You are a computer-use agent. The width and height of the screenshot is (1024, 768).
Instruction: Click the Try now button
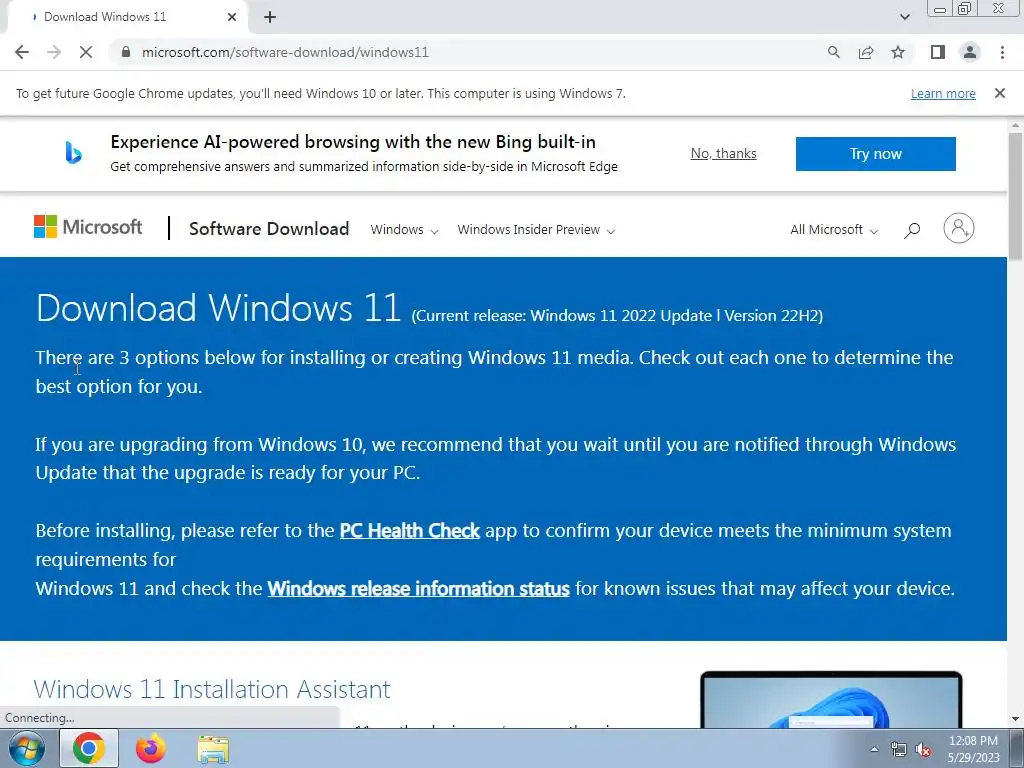point(875,153)
